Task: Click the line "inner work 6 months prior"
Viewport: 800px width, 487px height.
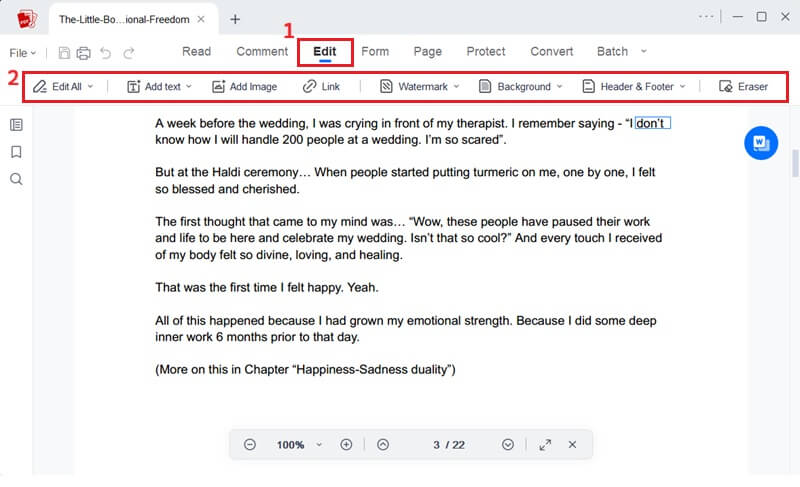Action: pos(257,337)
